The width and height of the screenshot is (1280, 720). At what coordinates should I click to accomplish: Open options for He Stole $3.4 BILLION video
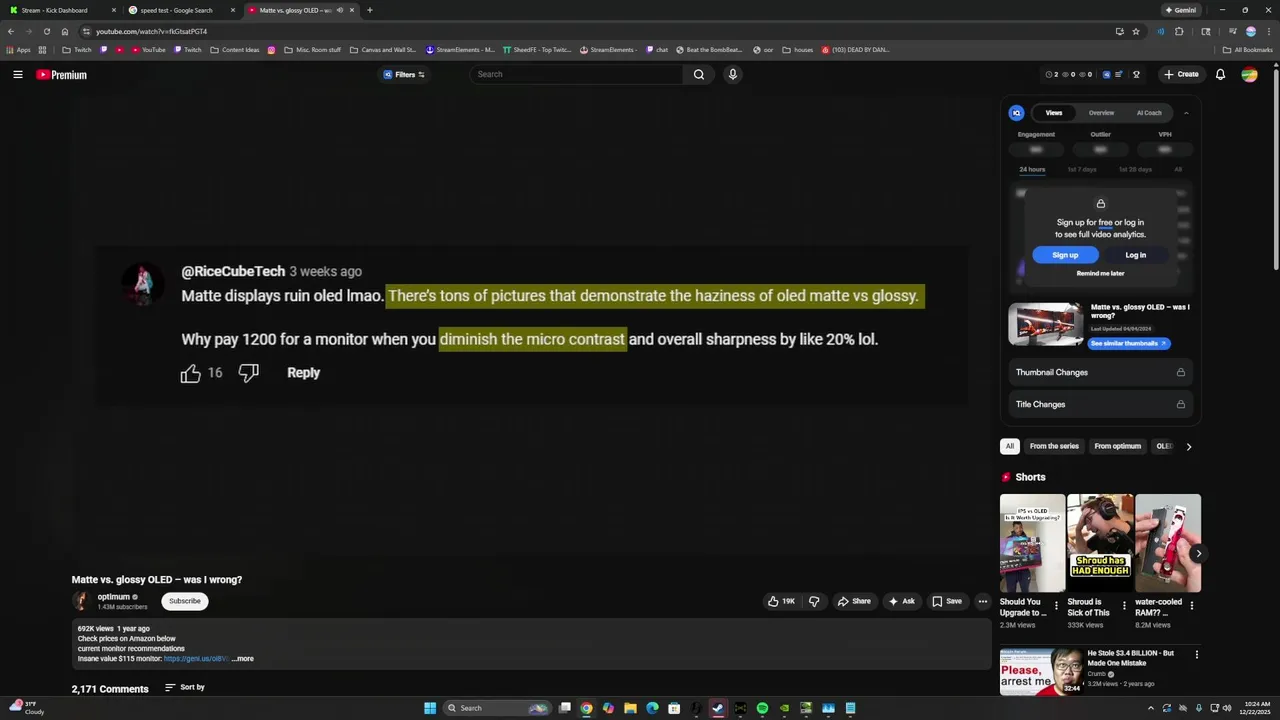point(1196,655)
